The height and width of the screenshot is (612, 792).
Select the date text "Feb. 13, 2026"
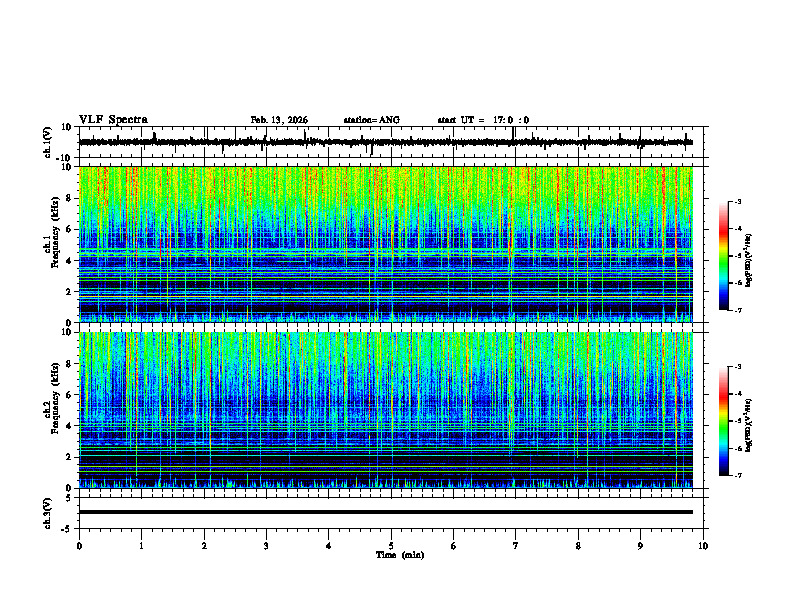(279, 120)
